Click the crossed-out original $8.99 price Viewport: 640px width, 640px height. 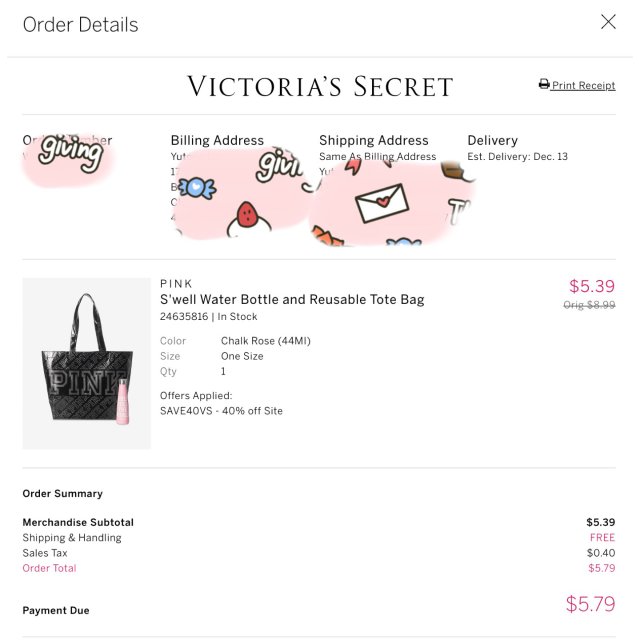[x=589, y=305]
